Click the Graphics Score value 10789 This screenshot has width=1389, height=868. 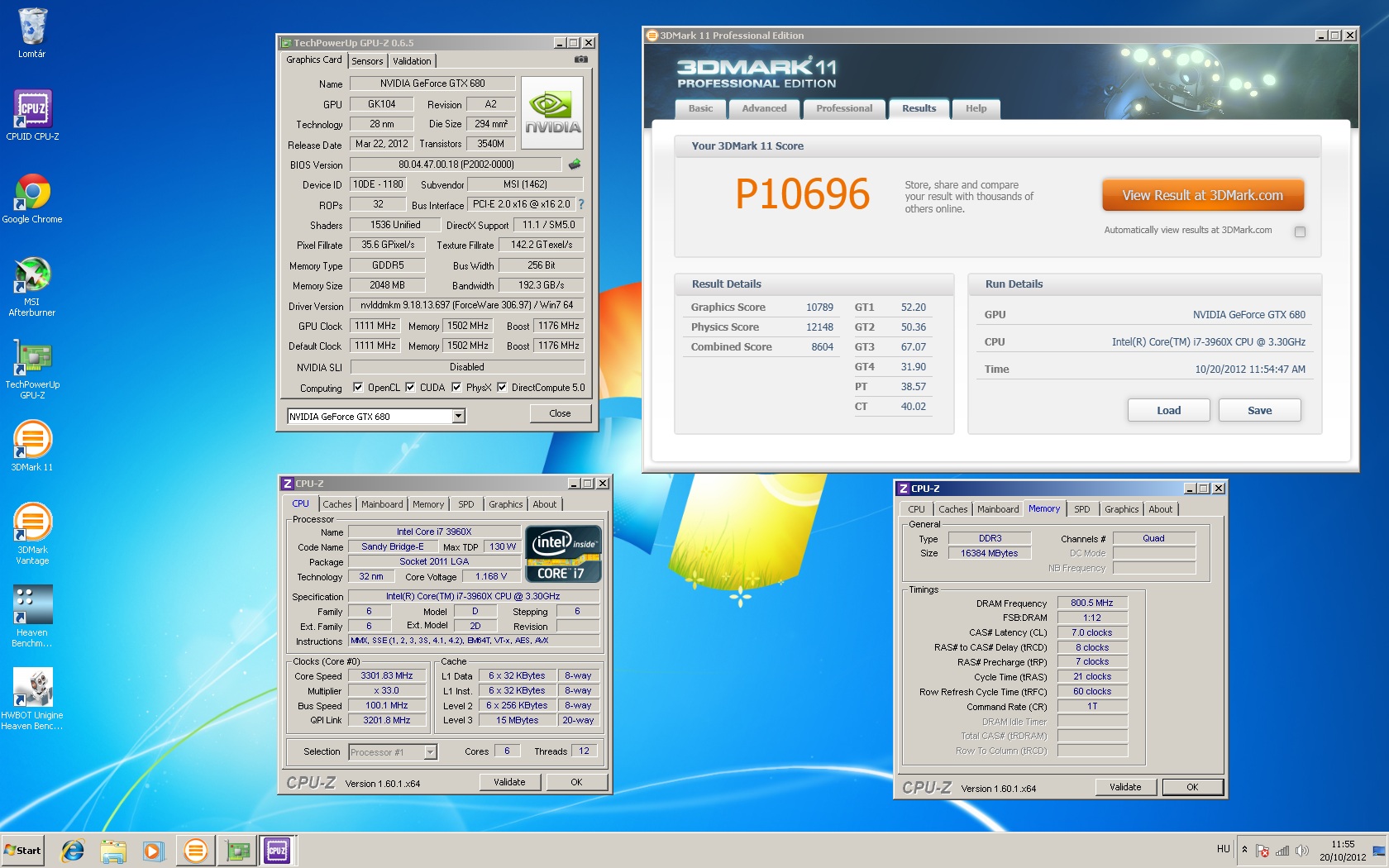pyautogui.click(x=819, y=308)
